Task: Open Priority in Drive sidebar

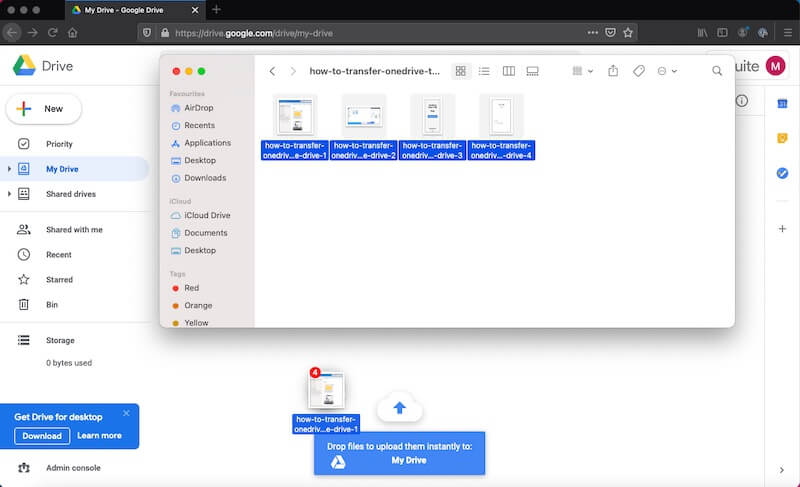Action: (59, 144)
